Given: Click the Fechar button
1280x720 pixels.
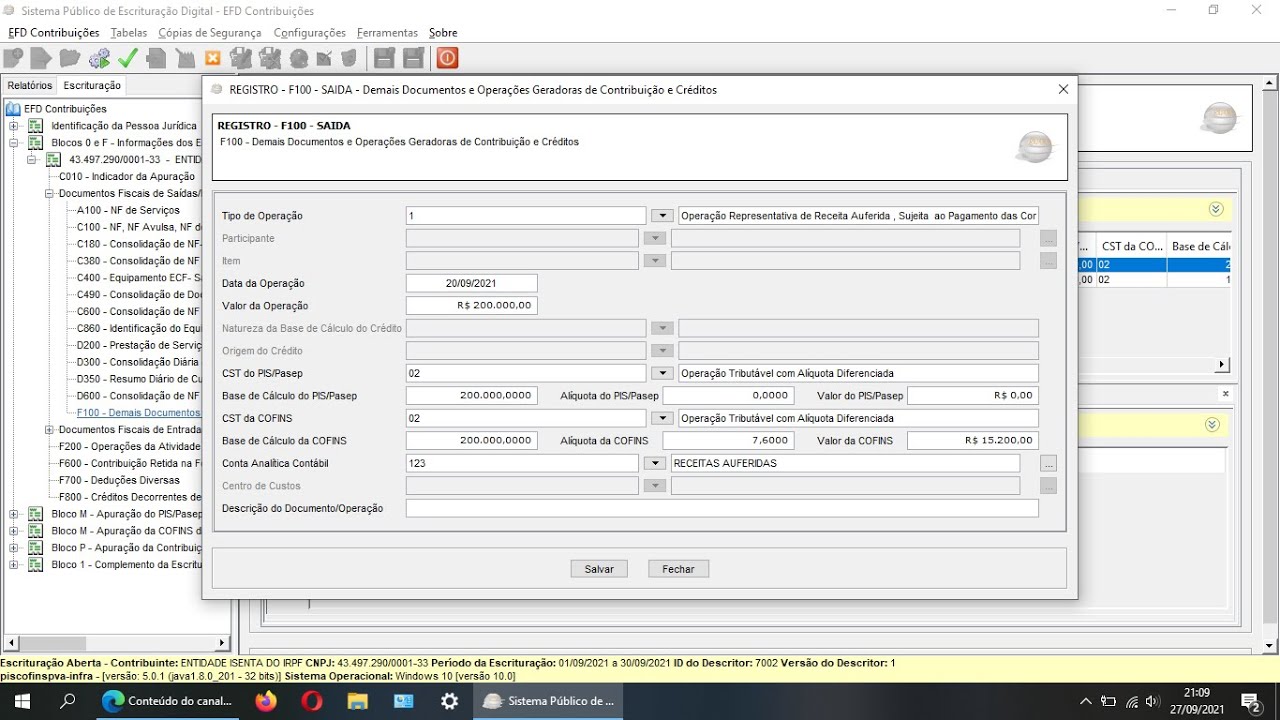Looking at the screenshot, I should 678,569.
